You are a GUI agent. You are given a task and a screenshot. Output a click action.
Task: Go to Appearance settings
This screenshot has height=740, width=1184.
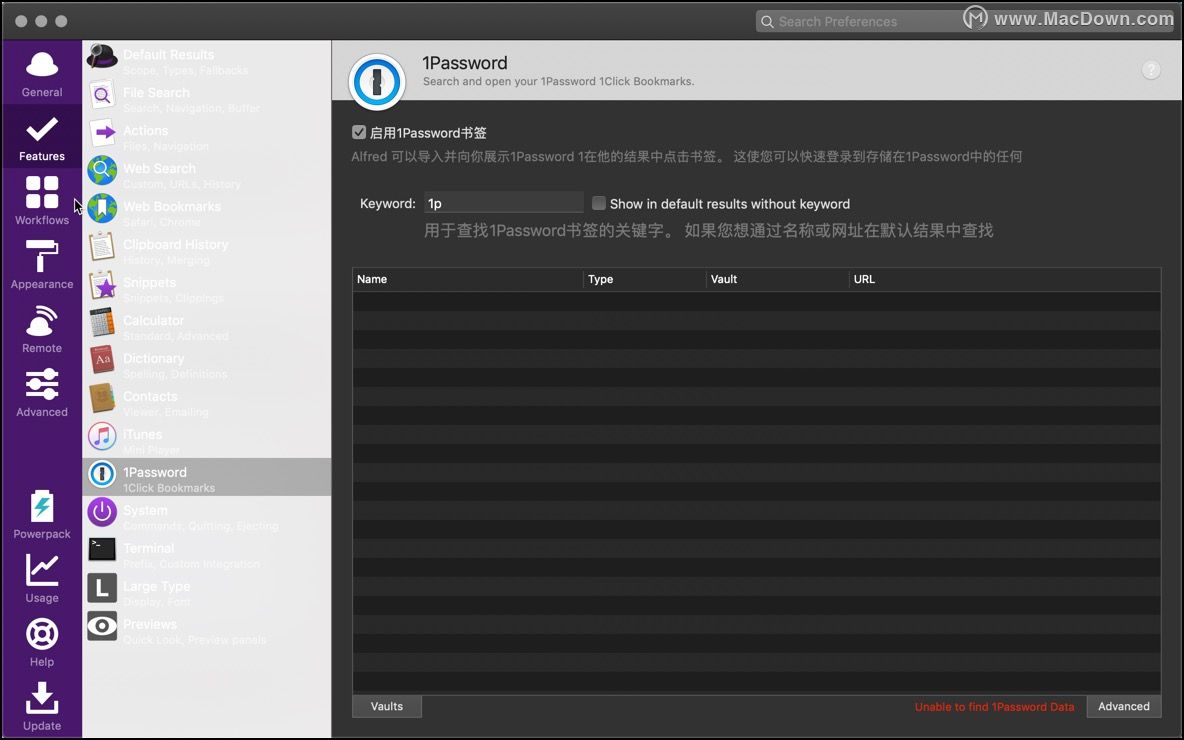42,265
